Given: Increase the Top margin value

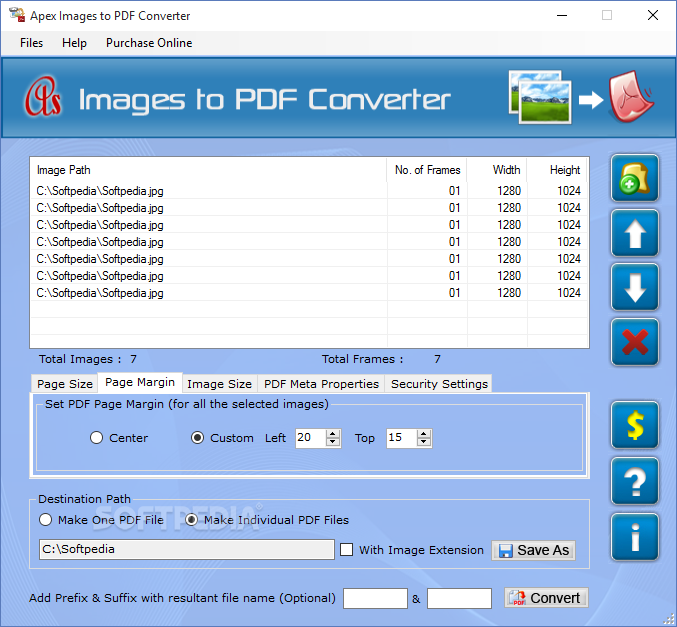Looking at the screenshot, I should point(424,434).
